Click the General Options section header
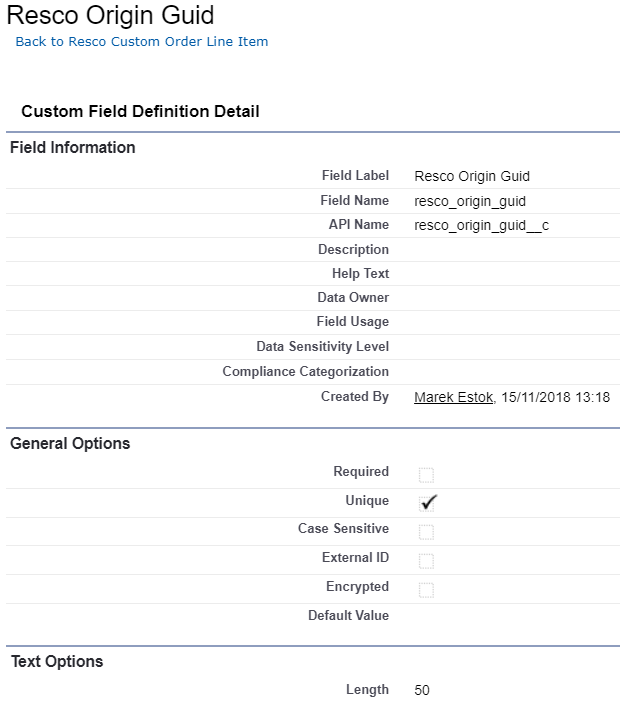This screenshot has height=718, width=620. (x=70, y=444)
